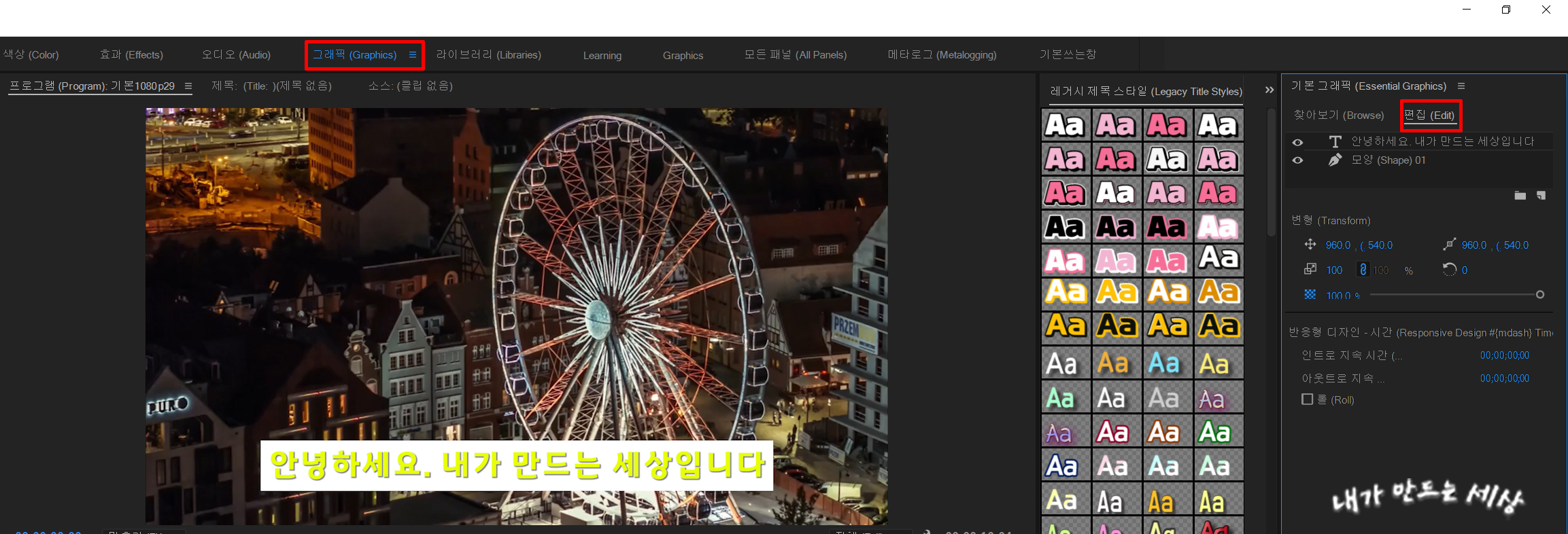This screenshot has height=534, width=1568.
Task: Select the 소스 (클립 없음) source panel tab
Action: click(x=410, y=86)
